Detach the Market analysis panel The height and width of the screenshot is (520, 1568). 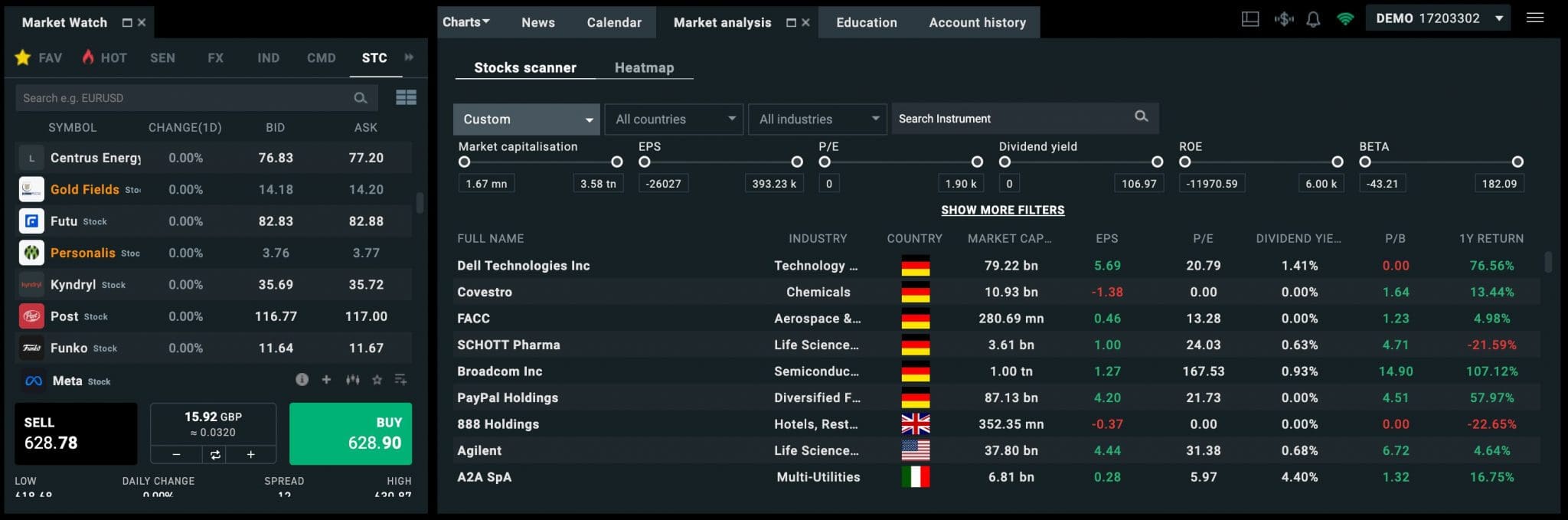[x=791, y=22]
